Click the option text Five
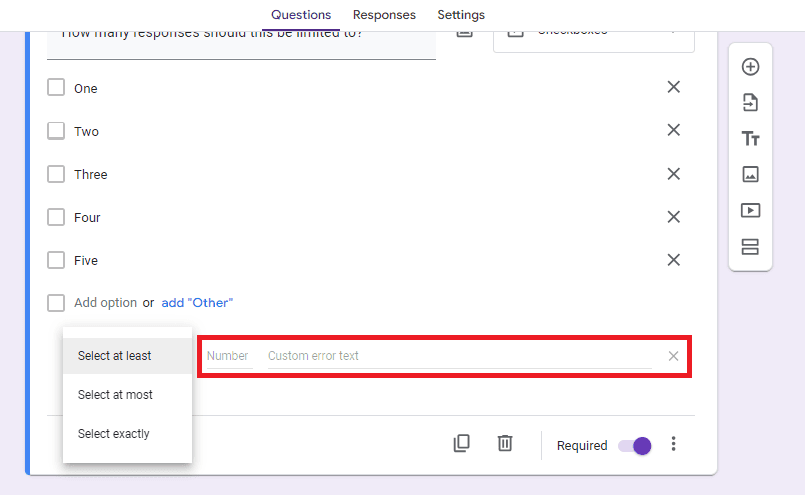 (86, 261)
